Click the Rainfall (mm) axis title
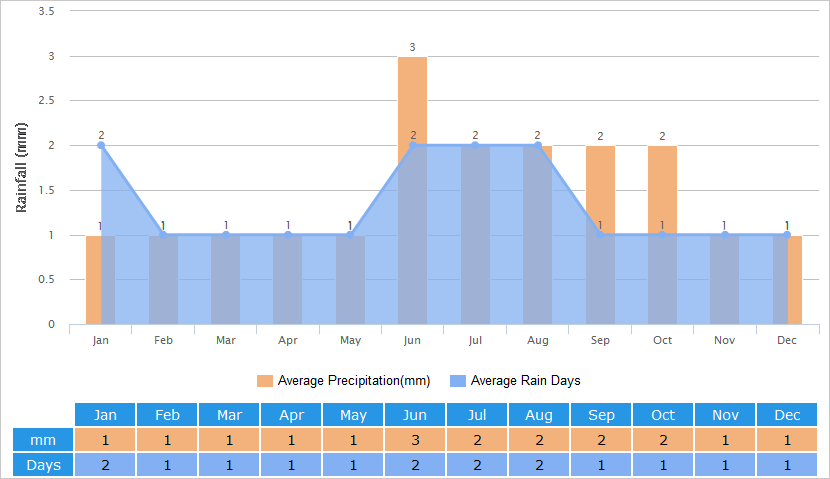Screen dimensions: 830x479 (x=22, y=167)
